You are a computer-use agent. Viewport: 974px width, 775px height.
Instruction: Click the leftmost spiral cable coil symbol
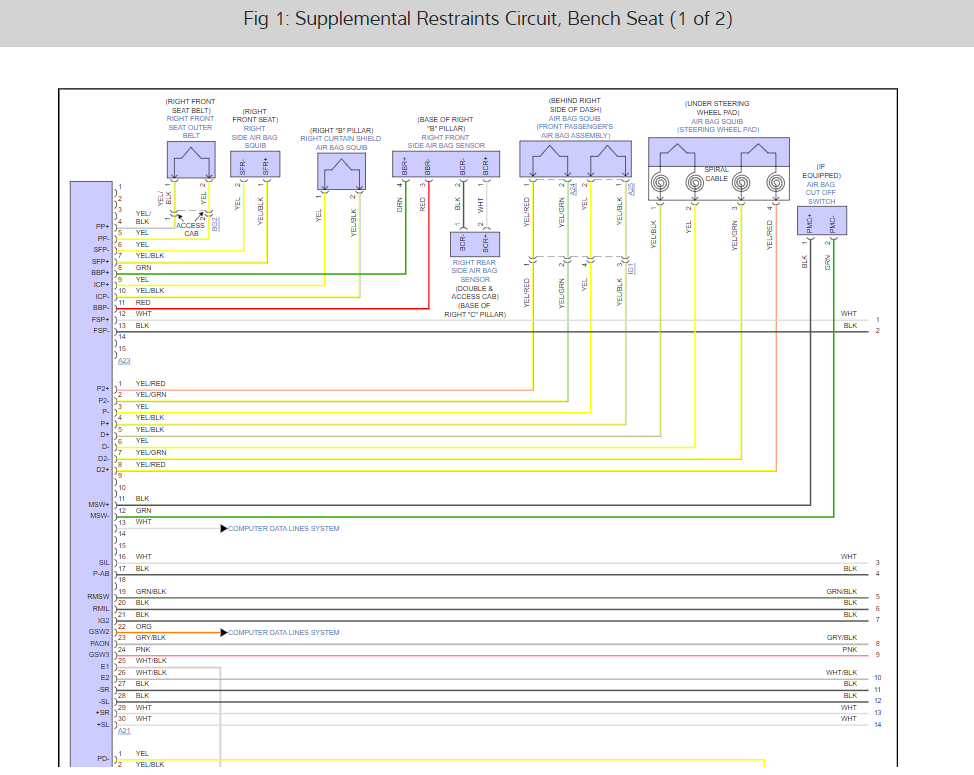click(661, 184)
